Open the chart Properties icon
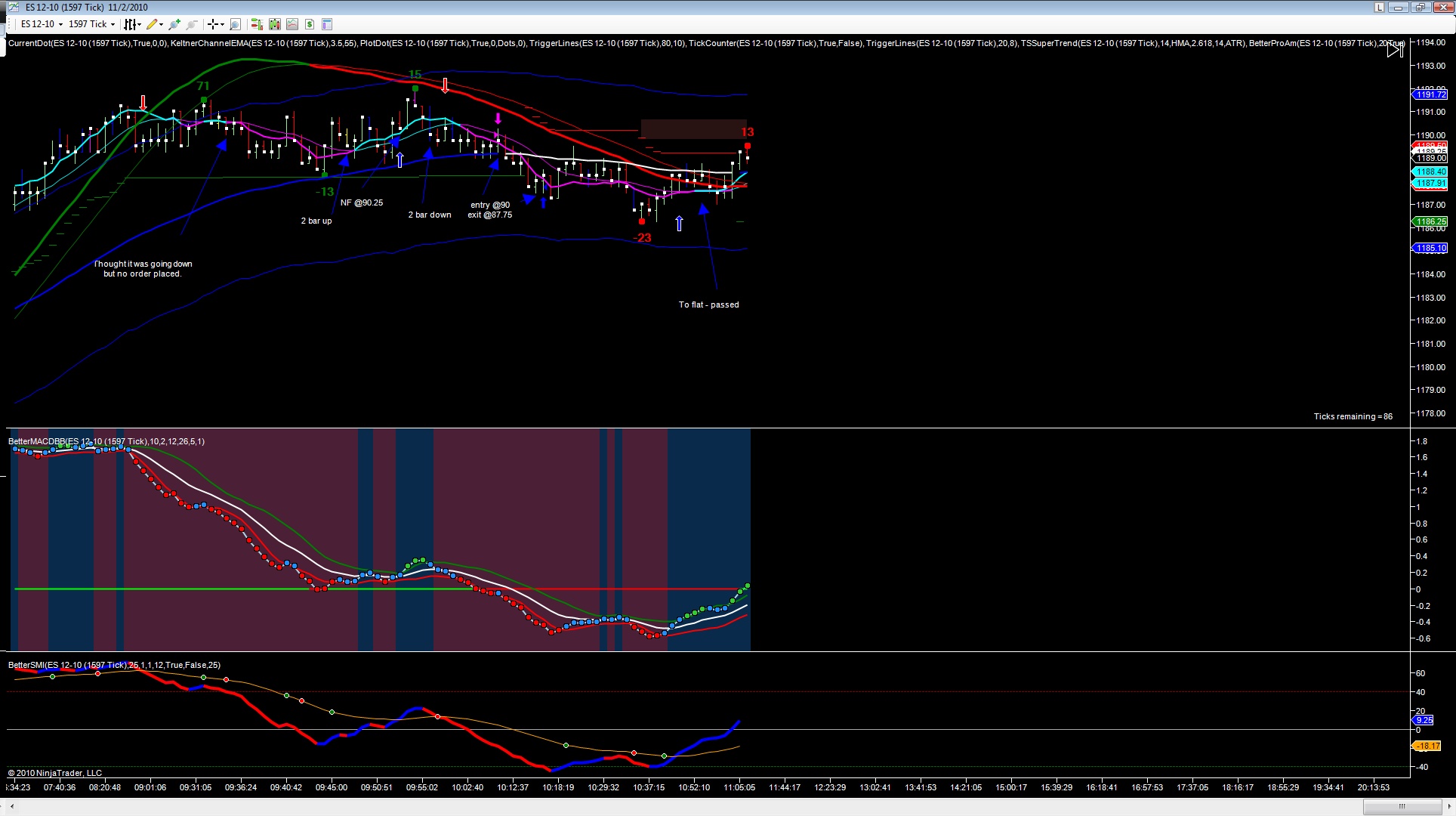The image size is (1456, 816). pos(327,24)
